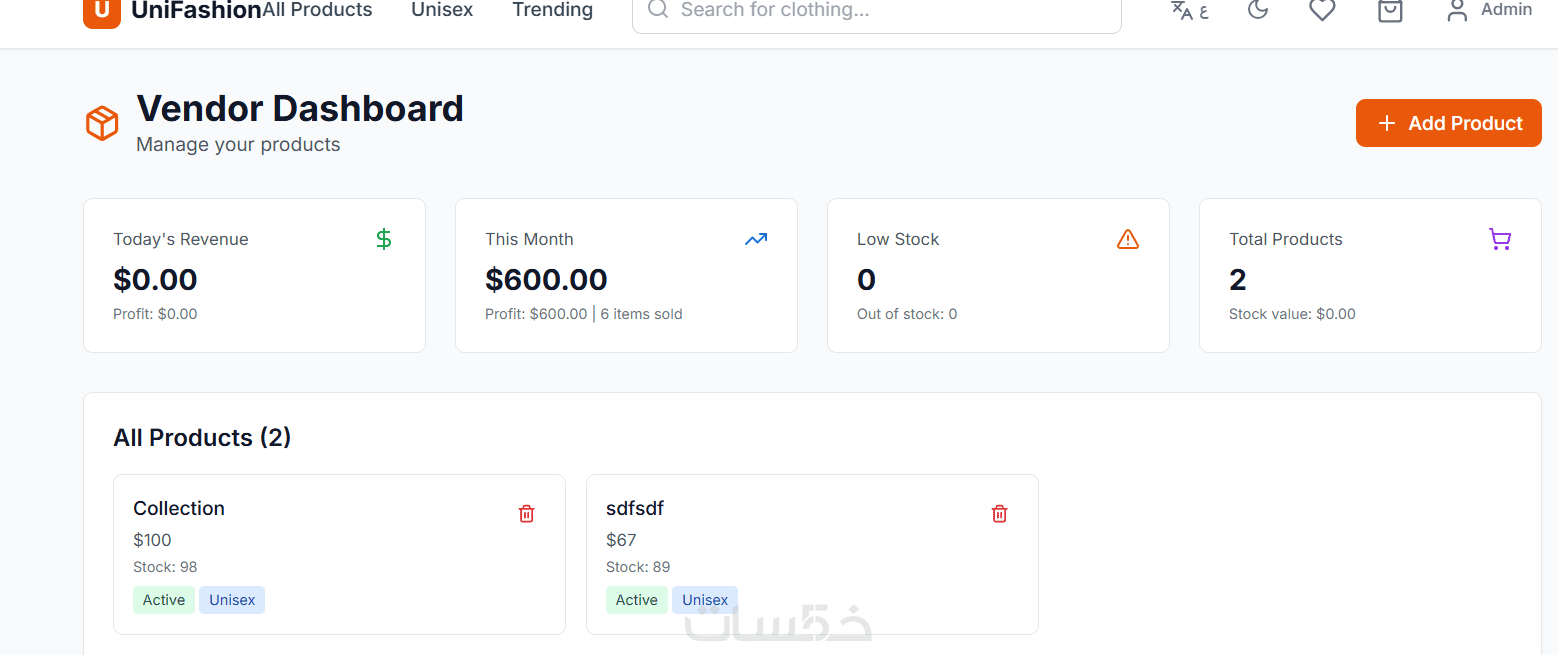
Task: Focus the Search for clothing field
Action: point(880,10)
